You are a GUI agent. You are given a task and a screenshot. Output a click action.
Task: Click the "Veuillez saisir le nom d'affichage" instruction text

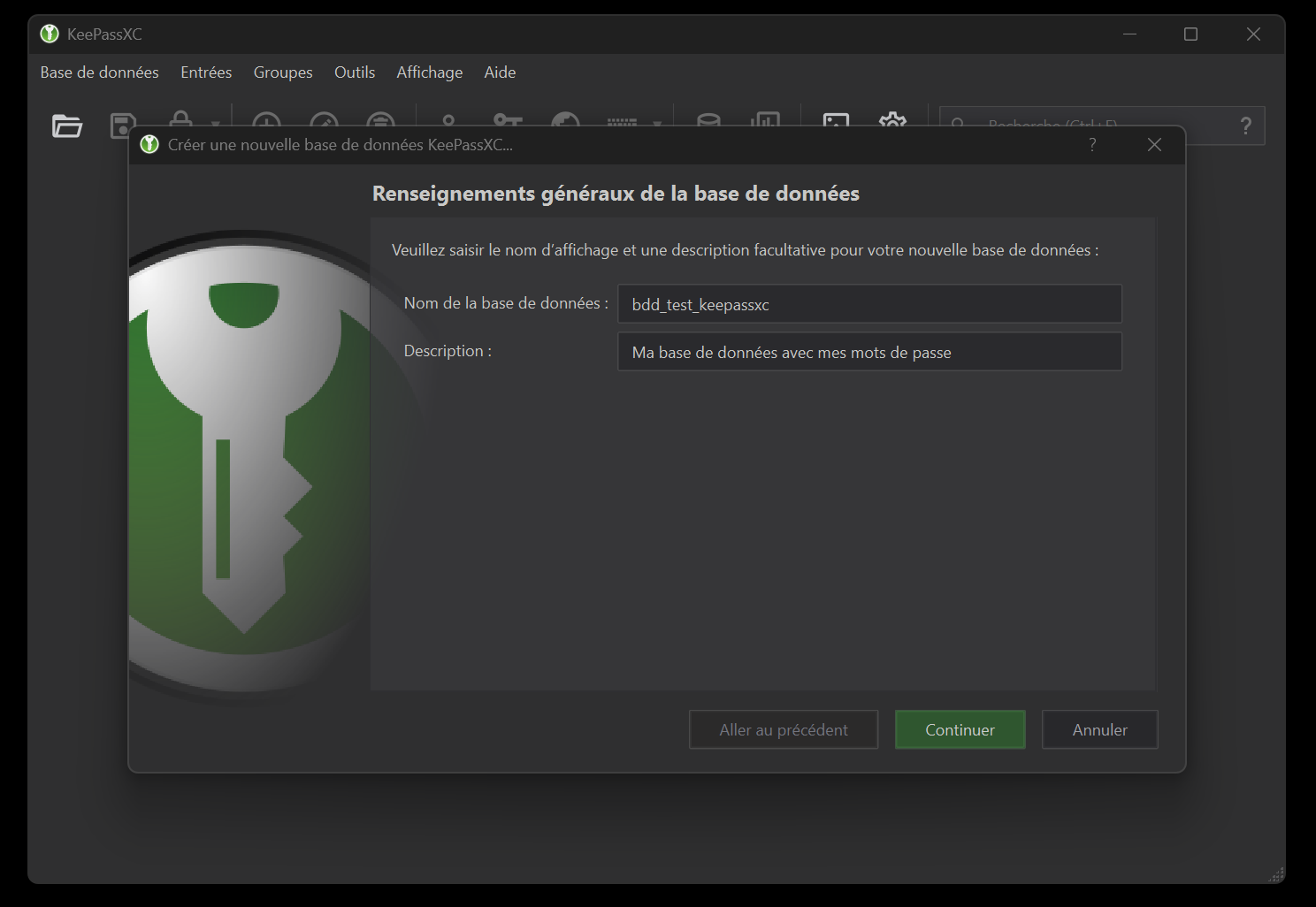tap(745, 250)
